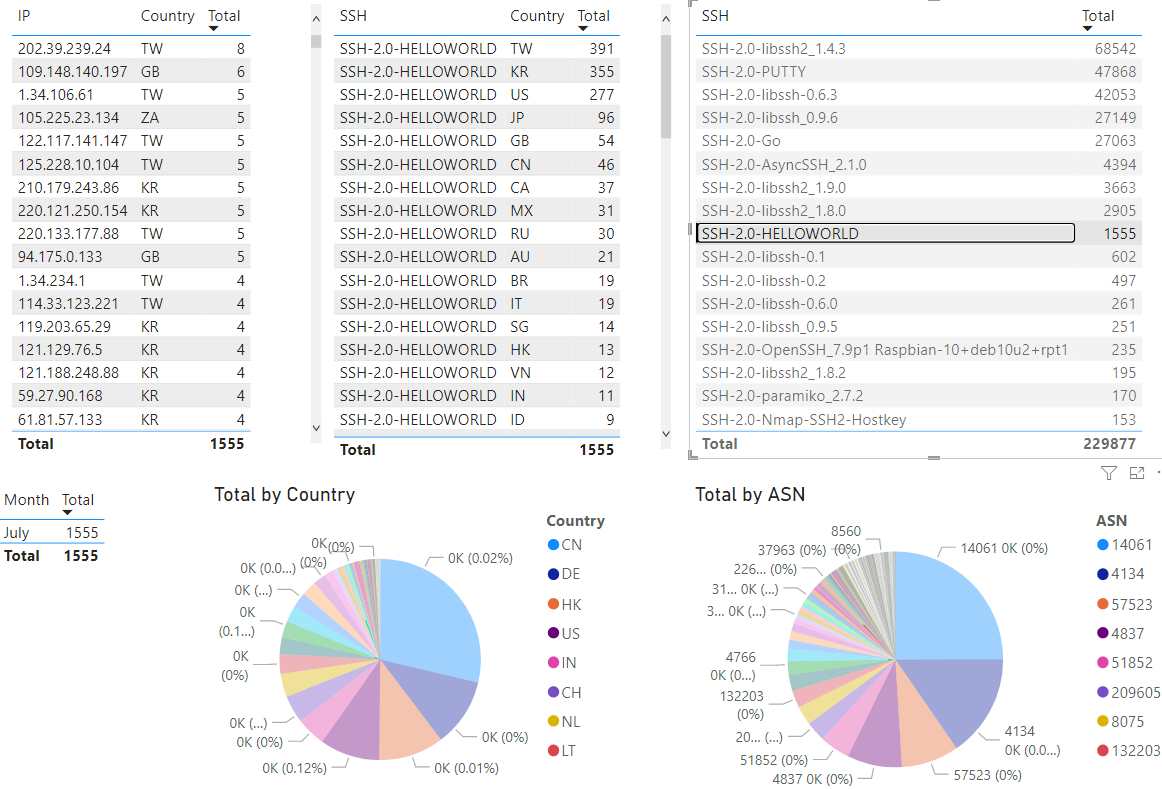Image resolution: width=1162 pixels, height=789 pixels.
Task: Click scroll-down arrow of SSH country table
Action: 666,433
